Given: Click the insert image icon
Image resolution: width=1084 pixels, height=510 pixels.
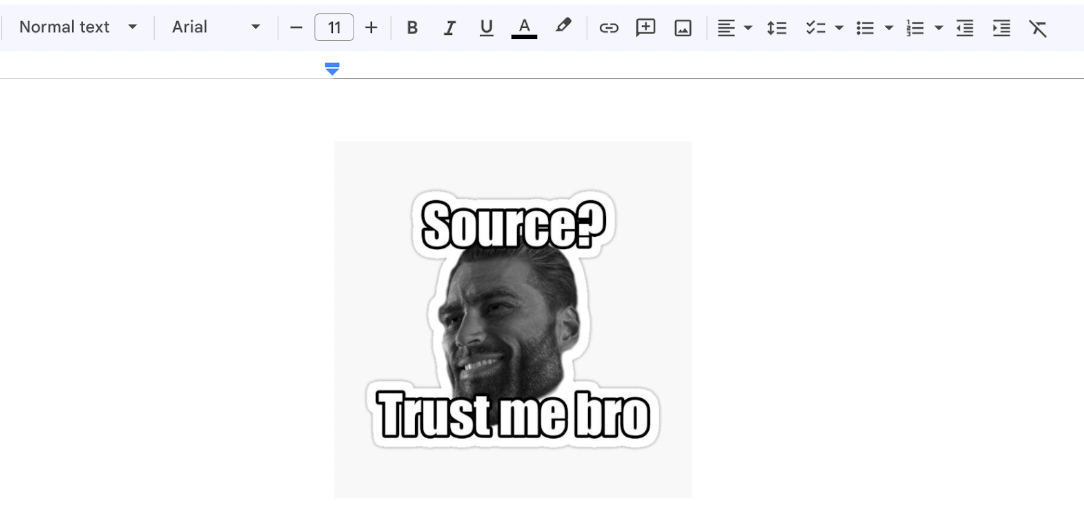Looking at the screenshot, I should pos(683,28).
